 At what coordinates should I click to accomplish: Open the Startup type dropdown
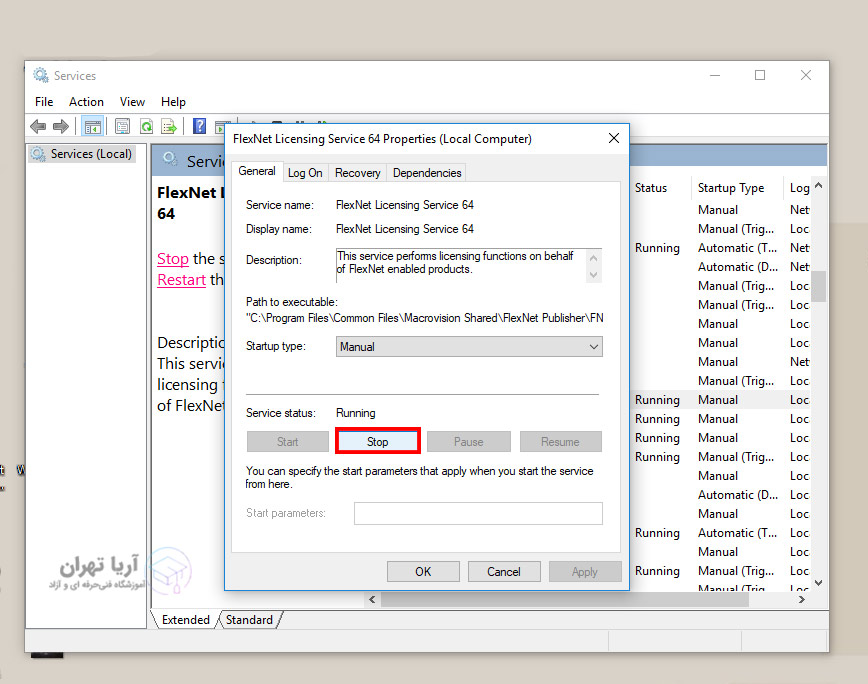468,347
